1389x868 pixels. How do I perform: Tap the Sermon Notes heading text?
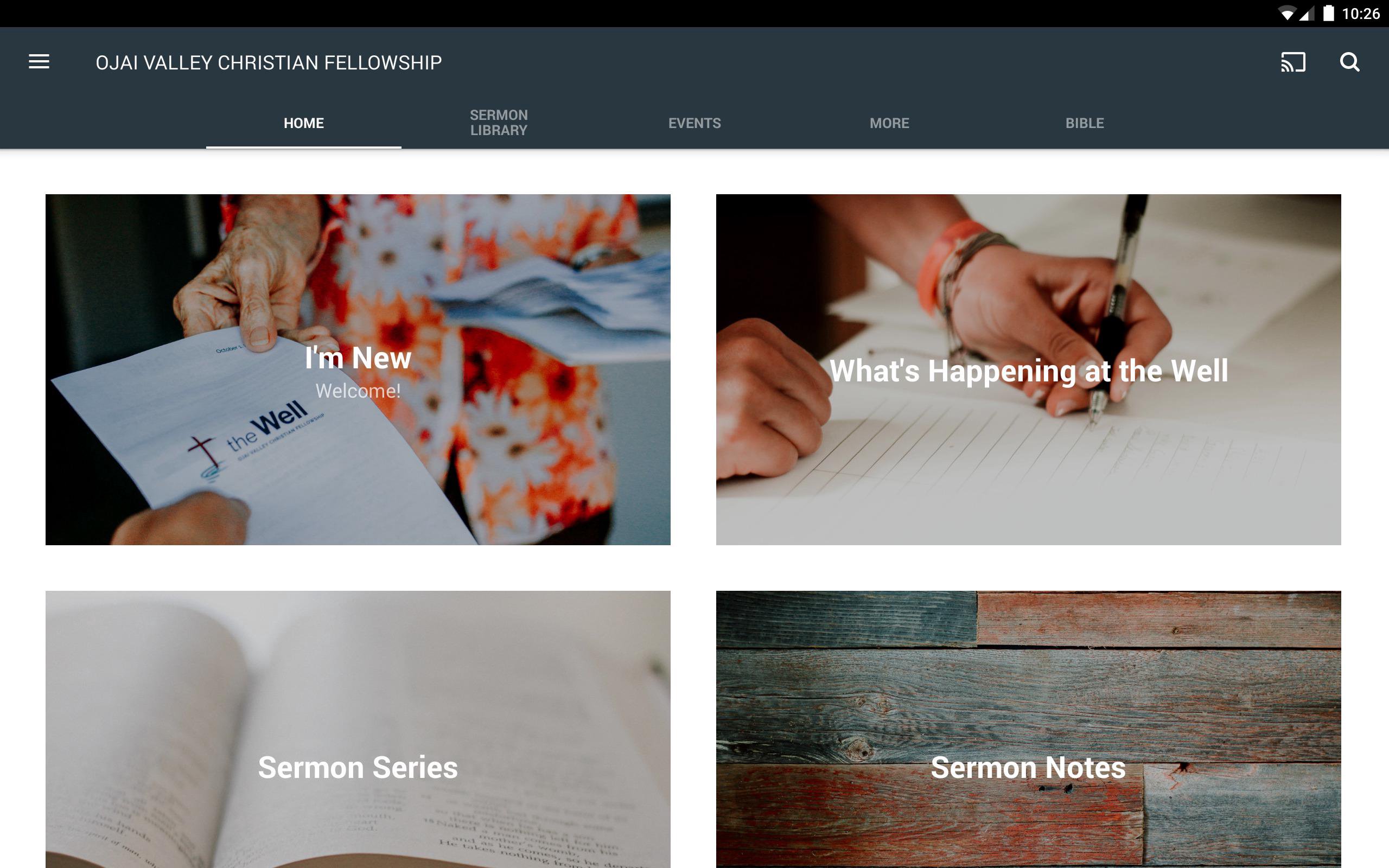pyautogui.click(x=1028, y=768)
